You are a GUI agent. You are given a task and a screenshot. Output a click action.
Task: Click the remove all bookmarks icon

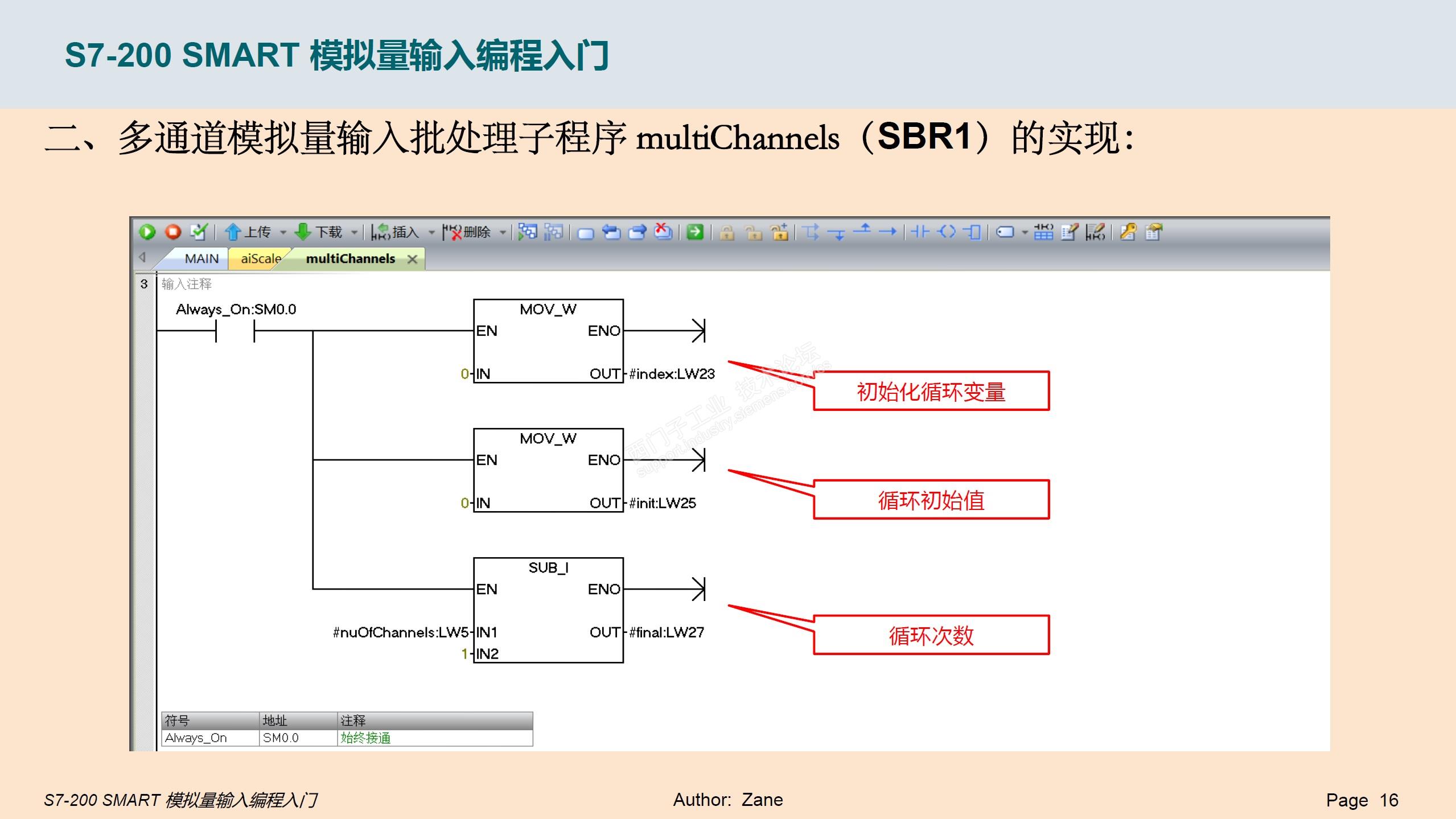[663, 232]
